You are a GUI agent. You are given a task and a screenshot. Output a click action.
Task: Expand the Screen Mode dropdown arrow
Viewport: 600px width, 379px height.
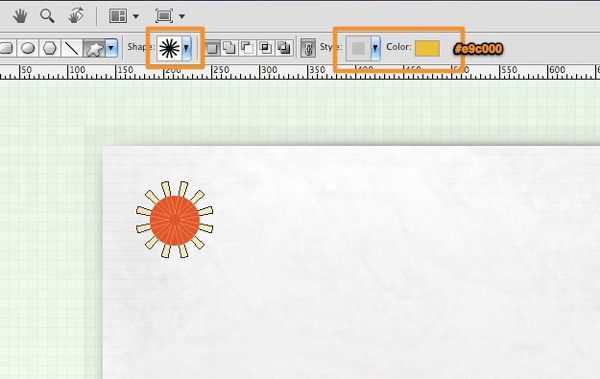tap(182, 16)
